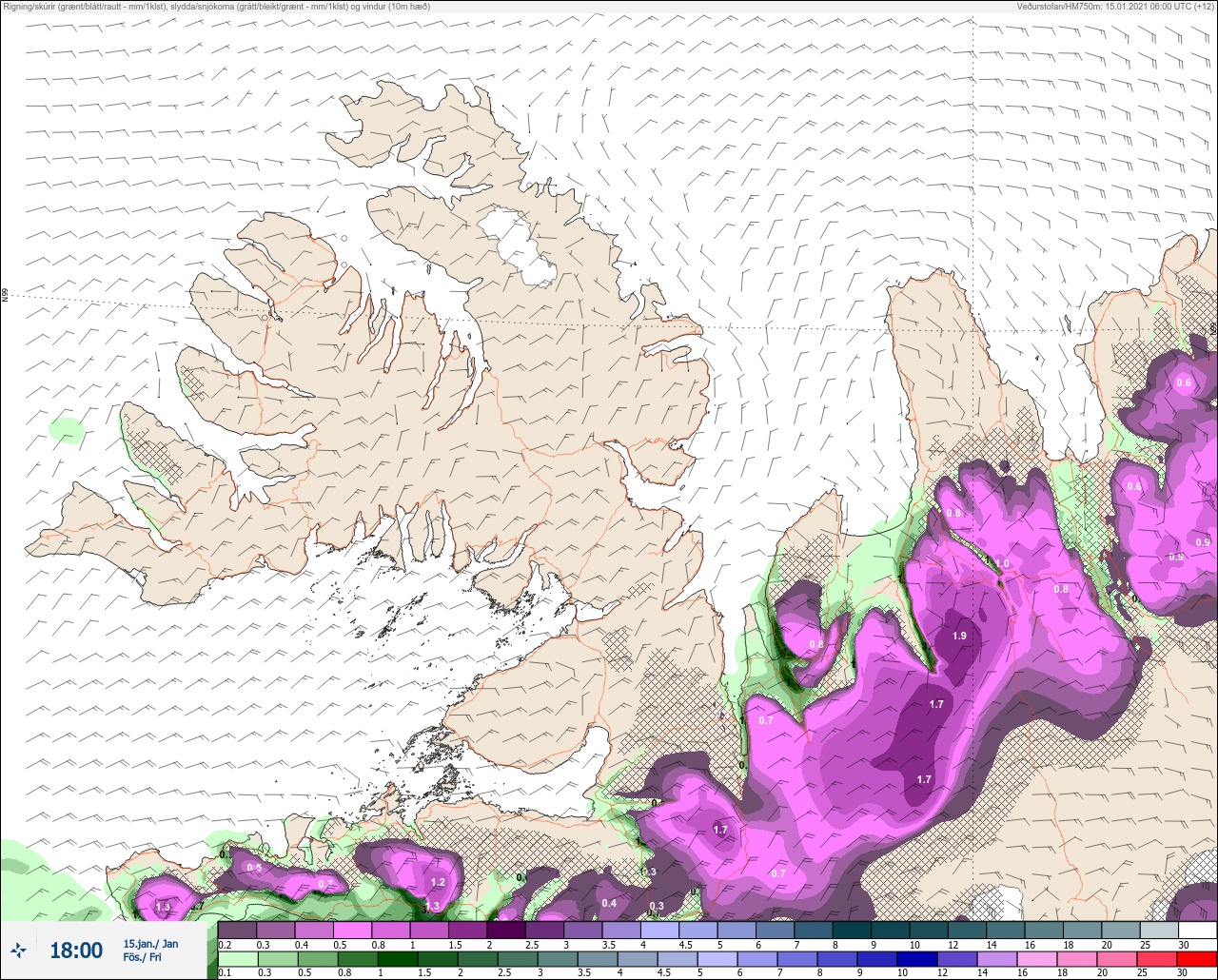Image resolution: width=1218 pixels, height=980 pixels.
Task: Click the 'Veðurstofan/HM750m: 15.01.2021 06:00 UTC' model run text
Action: pos(1106,7)
